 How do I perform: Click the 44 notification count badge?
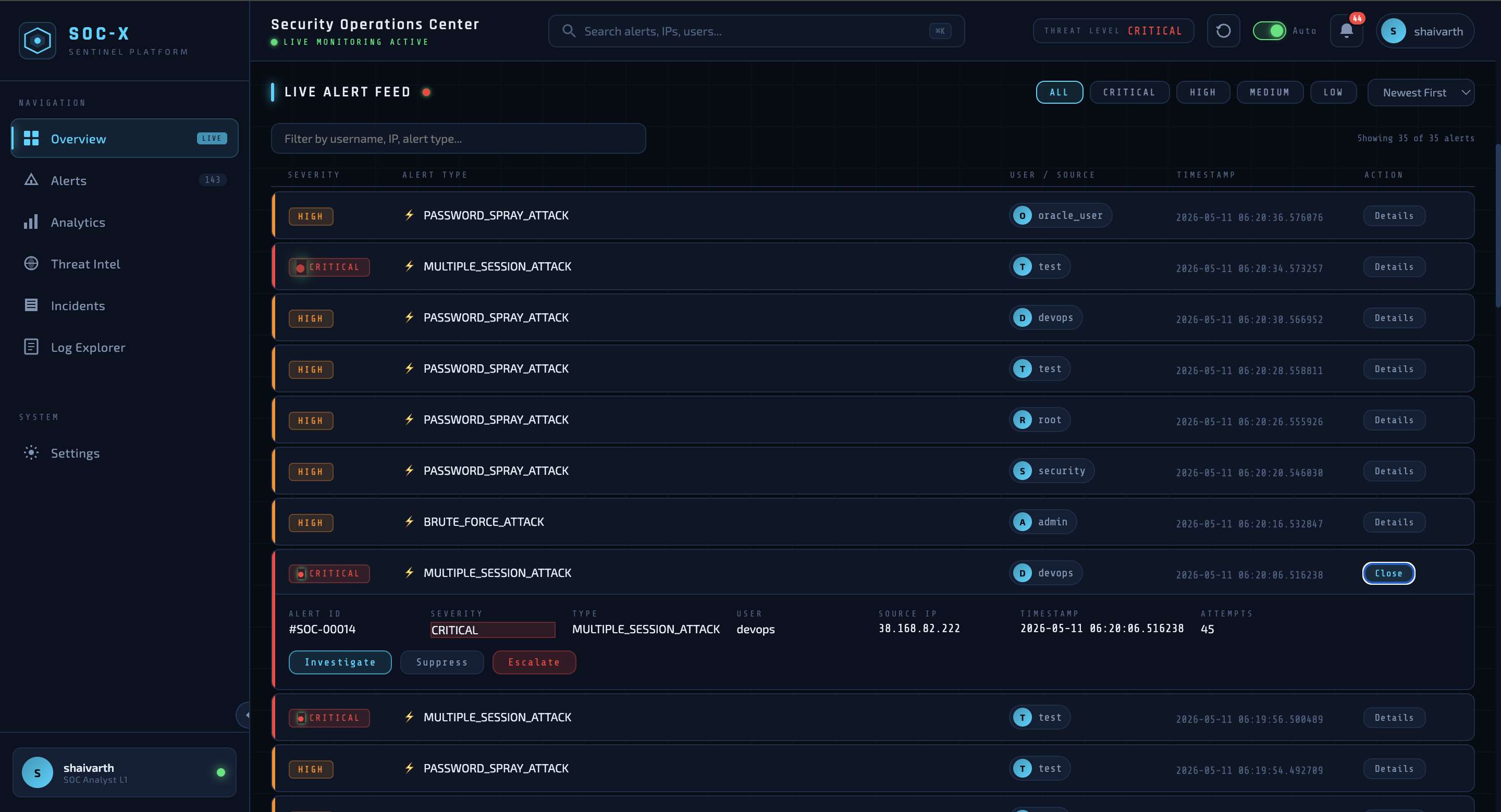(1357, 18)
